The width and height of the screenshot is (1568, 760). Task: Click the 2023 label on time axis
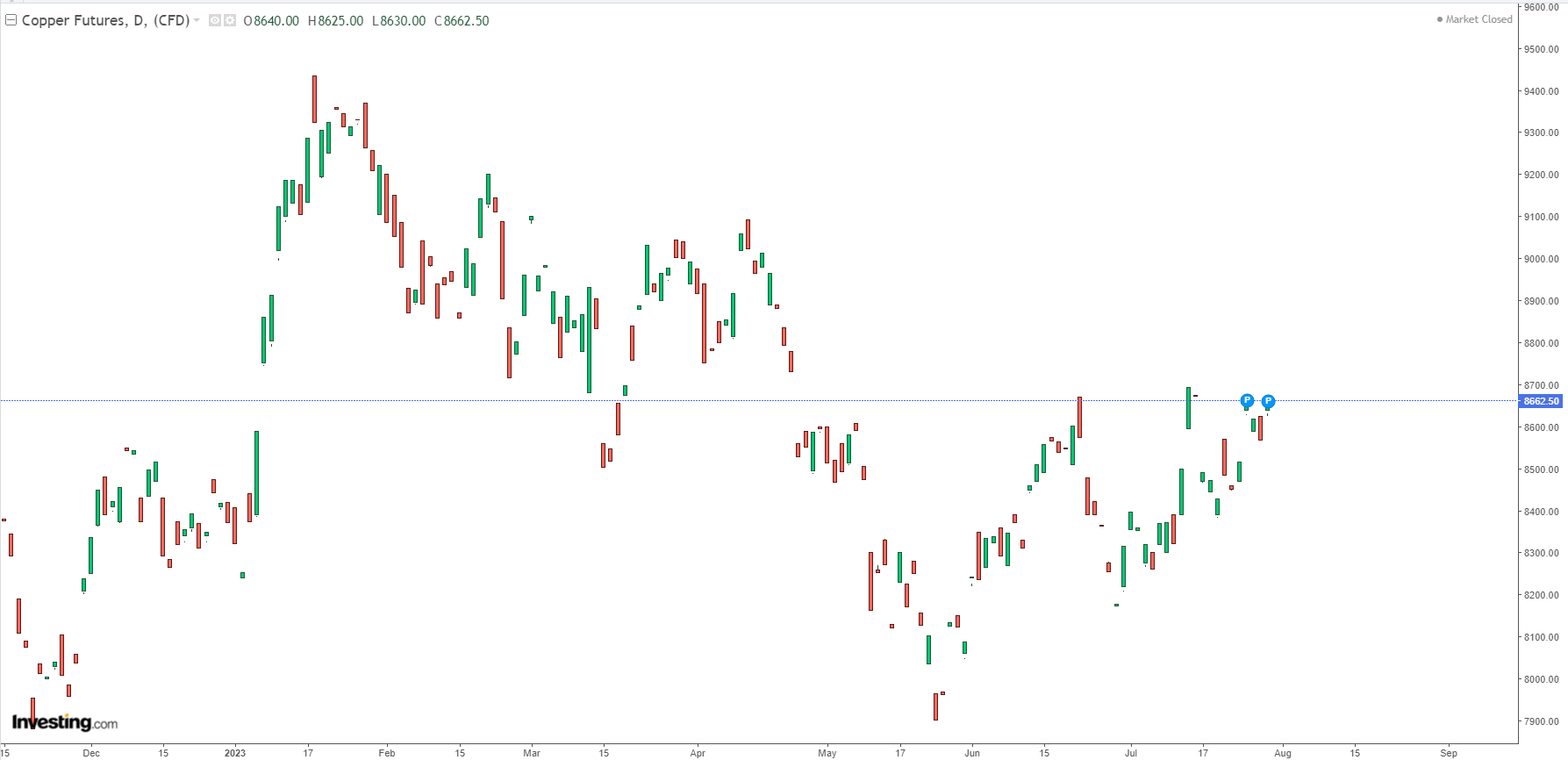click(235, 753)
